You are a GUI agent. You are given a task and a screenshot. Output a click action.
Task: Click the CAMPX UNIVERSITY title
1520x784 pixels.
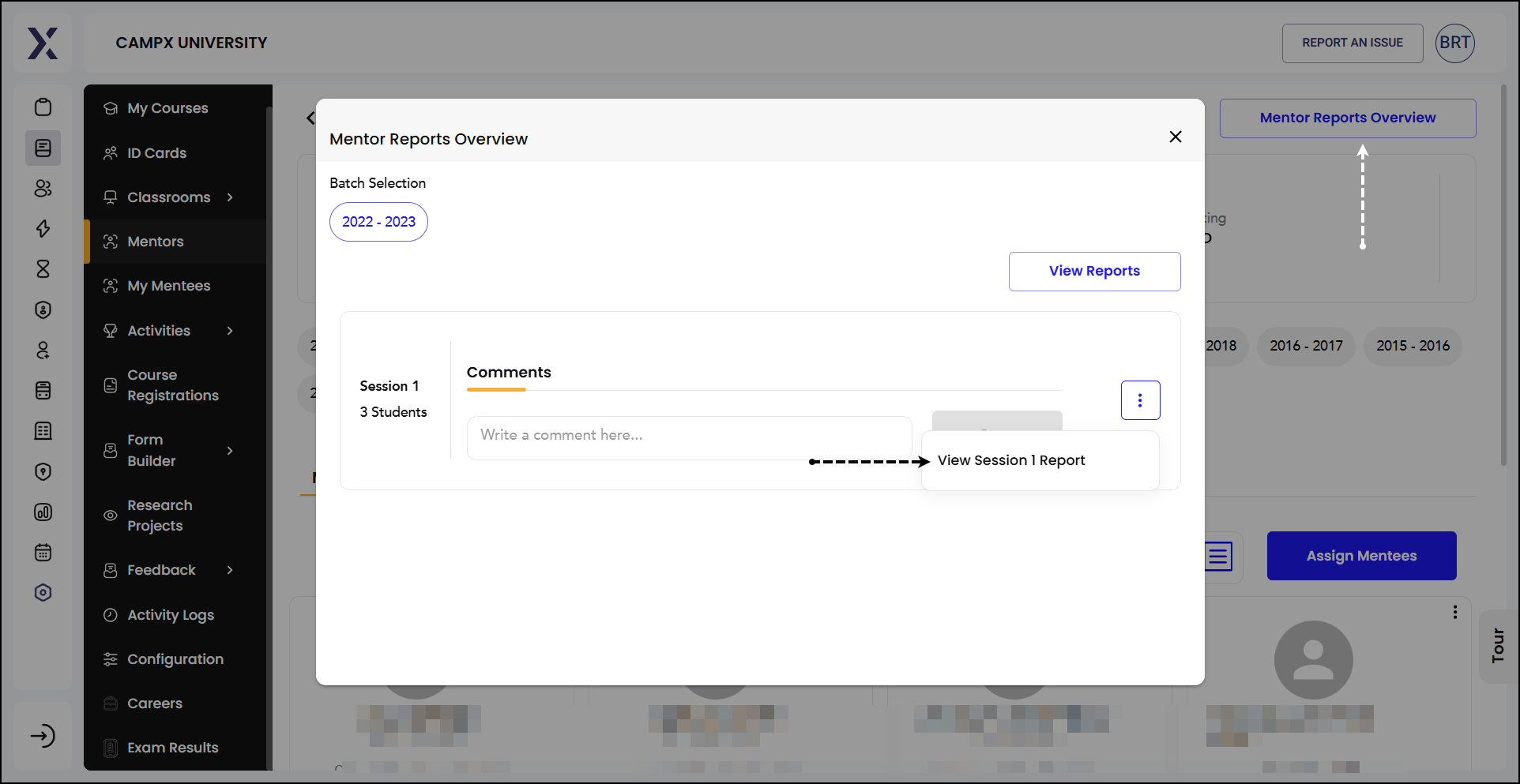[x=191, y=43]
